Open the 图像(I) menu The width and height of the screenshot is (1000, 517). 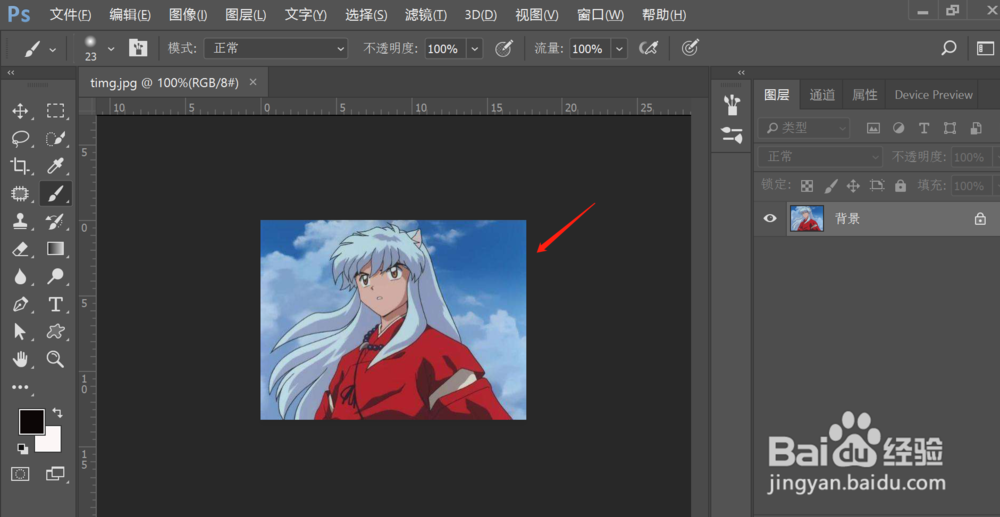(x=188, y=15)
